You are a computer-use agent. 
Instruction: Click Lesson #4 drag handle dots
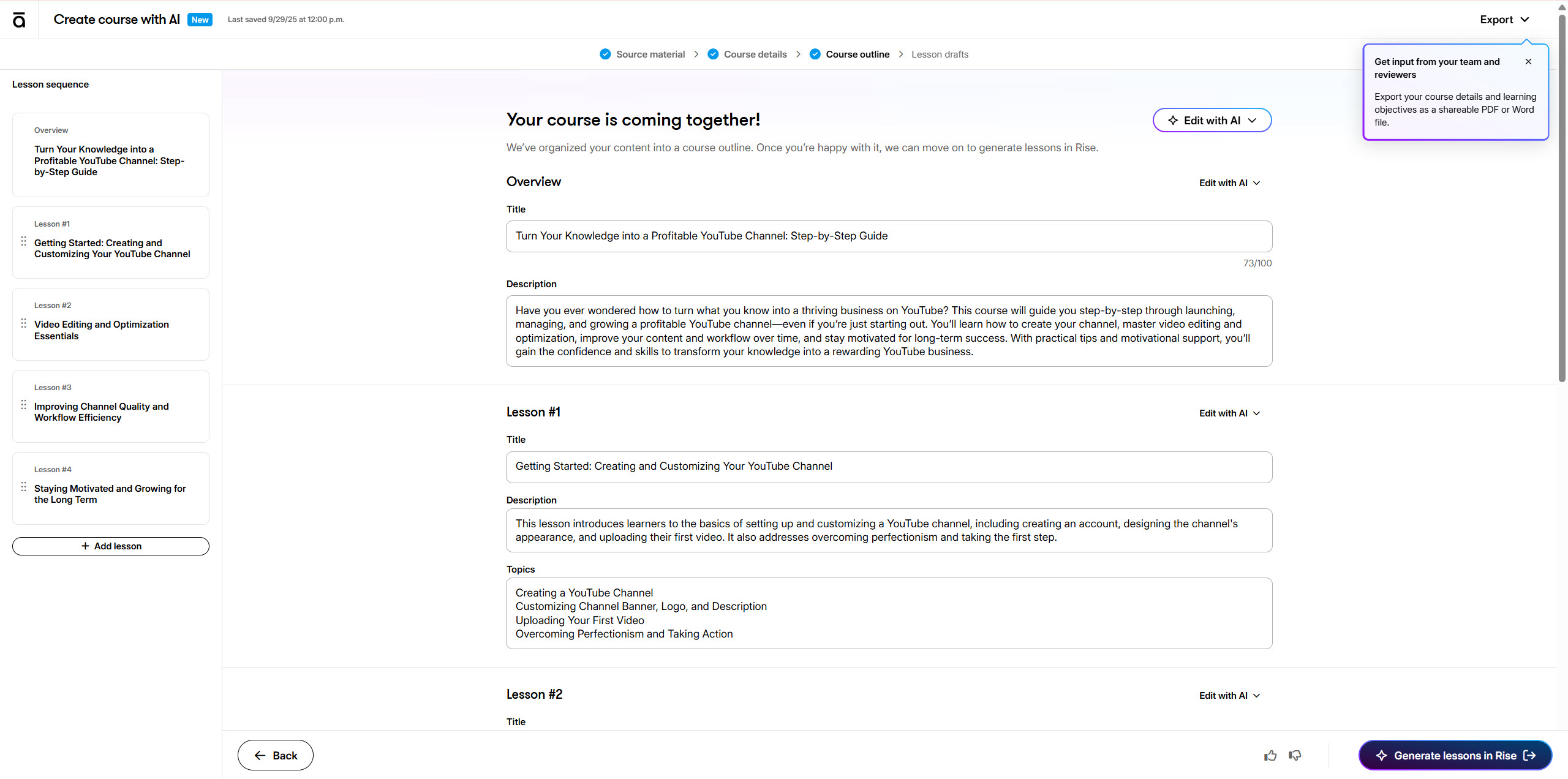pos(24,487)
